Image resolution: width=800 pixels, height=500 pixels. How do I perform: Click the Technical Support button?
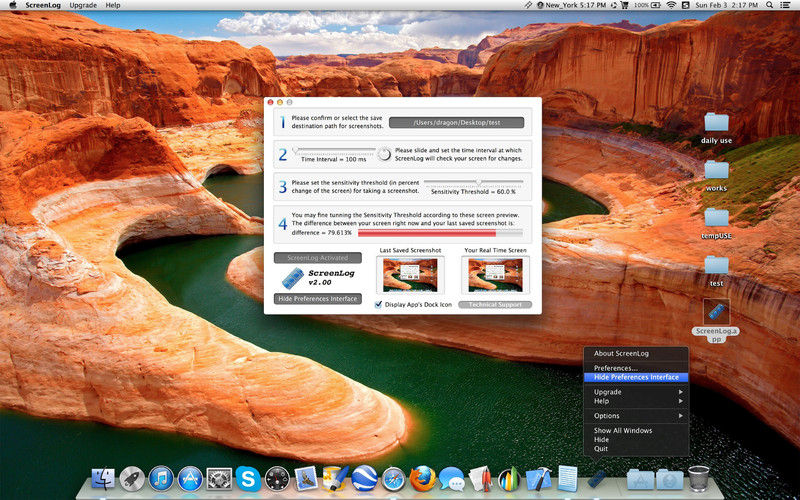495,304
